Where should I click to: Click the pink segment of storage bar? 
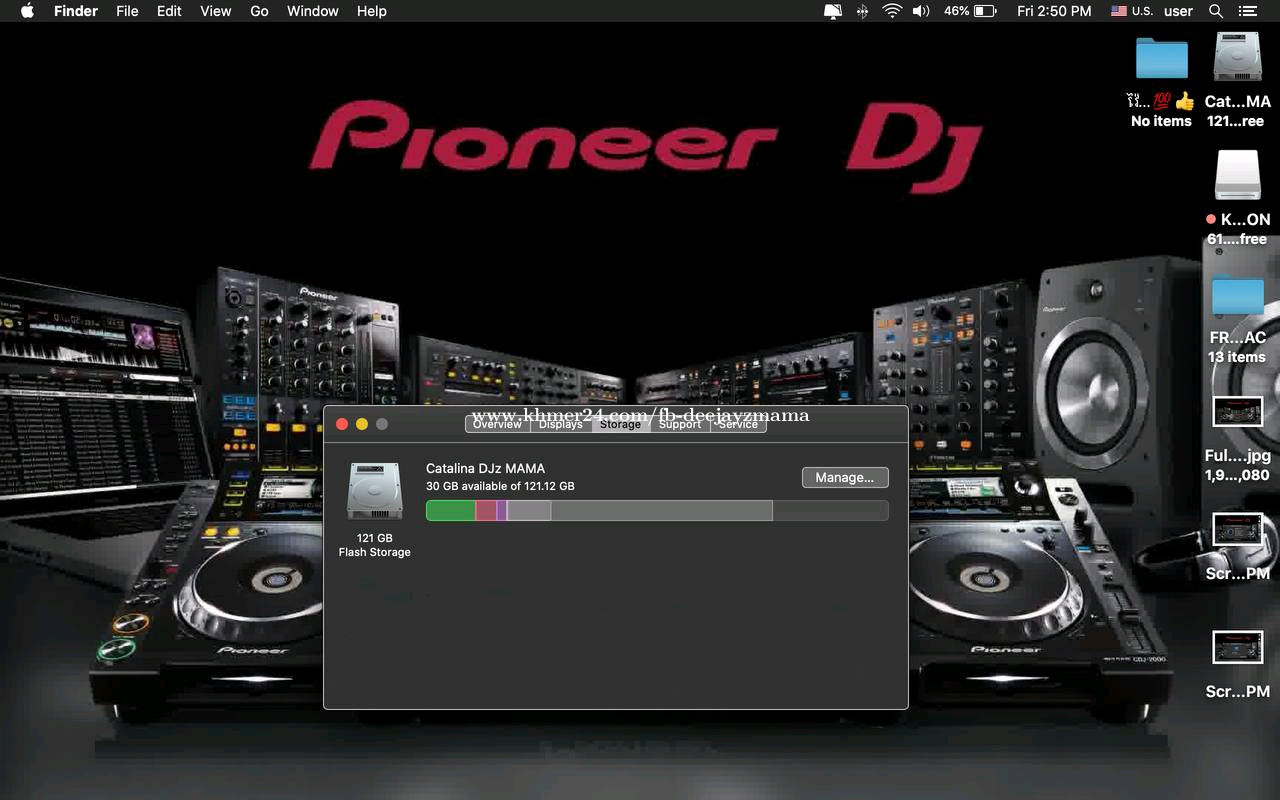(485, 511)
